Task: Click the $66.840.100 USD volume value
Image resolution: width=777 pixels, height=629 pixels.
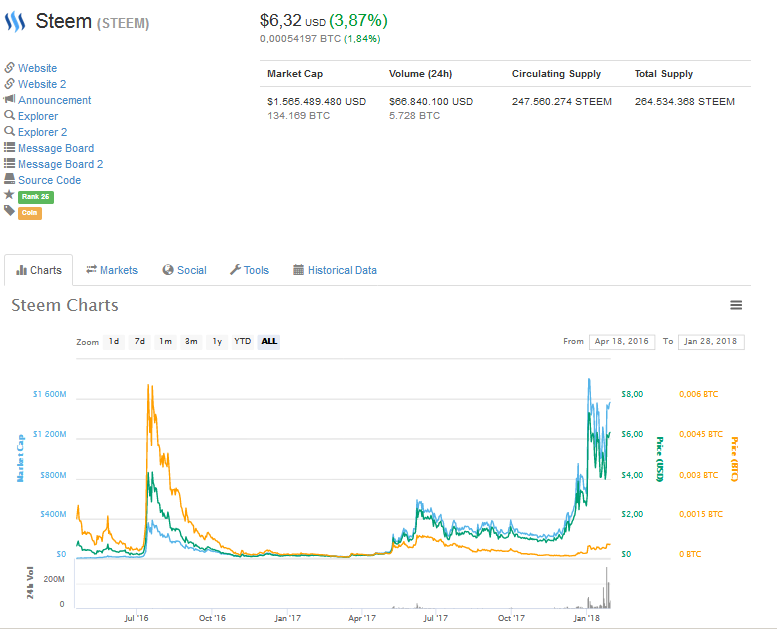Action: [x=431, y=102]
